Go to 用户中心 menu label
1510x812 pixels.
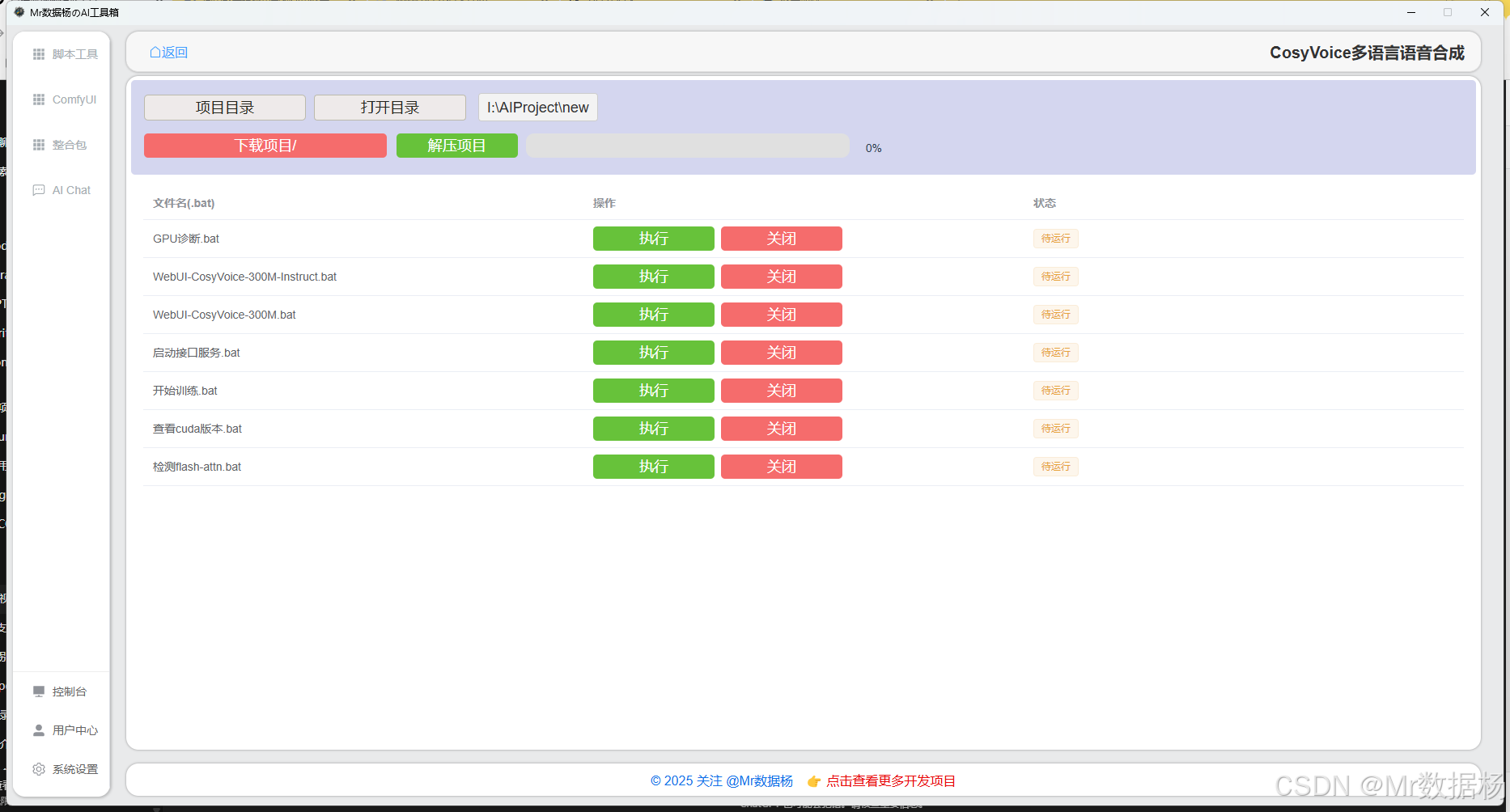75,730
